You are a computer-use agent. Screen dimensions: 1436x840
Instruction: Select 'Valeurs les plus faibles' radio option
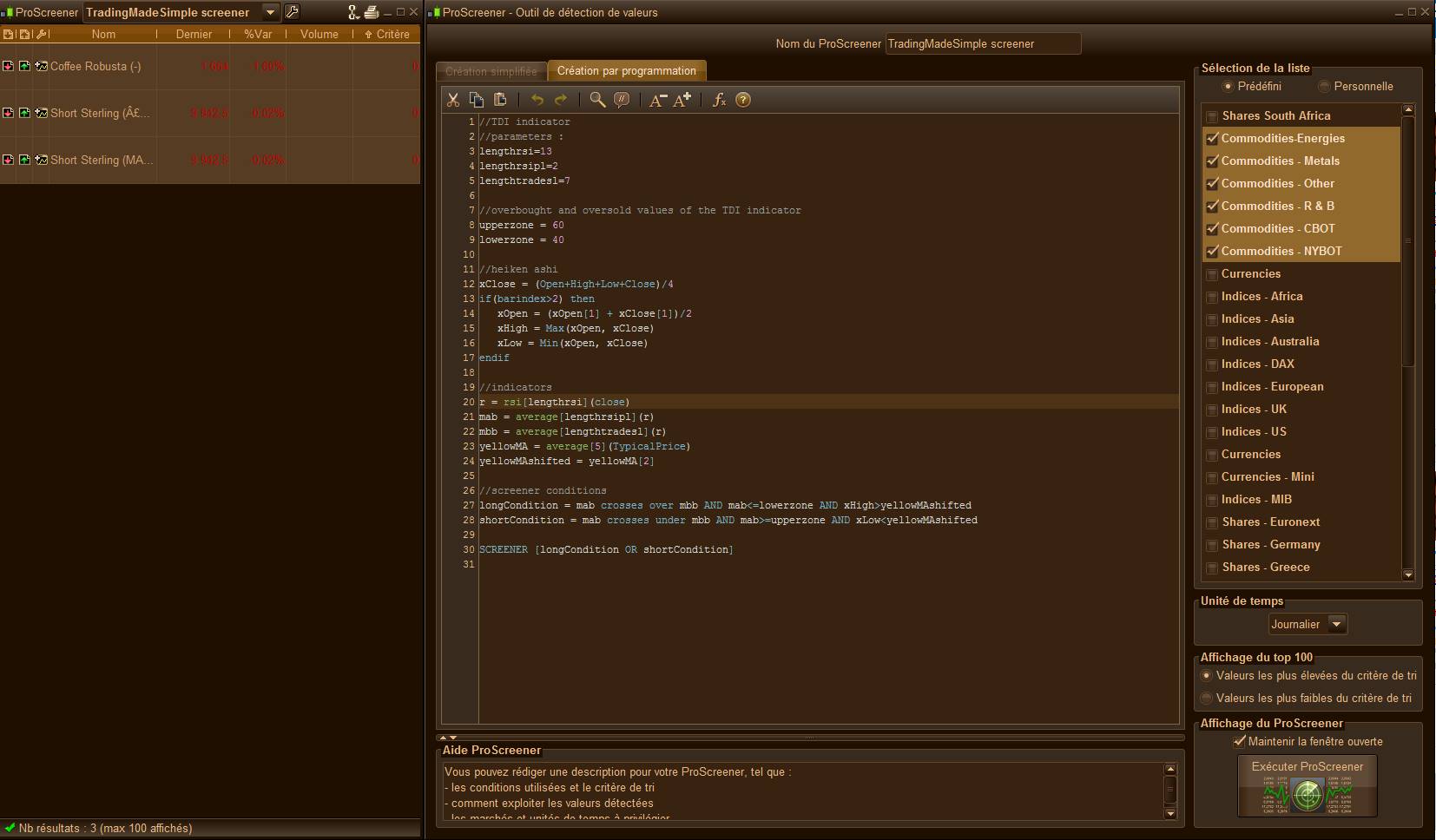coord(1207,698)
